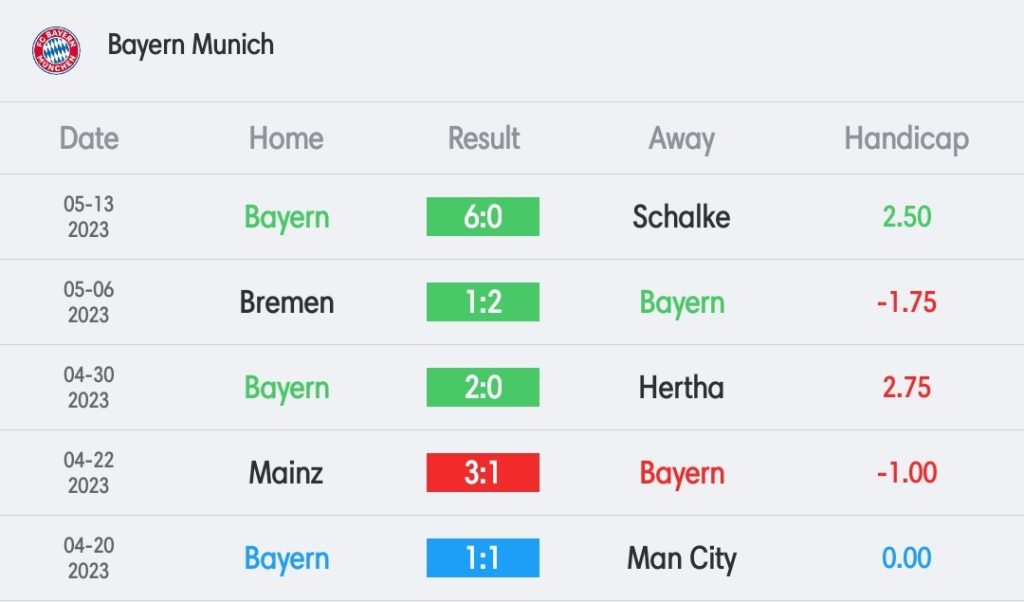Select the Home column header

[x=286, y=138]
